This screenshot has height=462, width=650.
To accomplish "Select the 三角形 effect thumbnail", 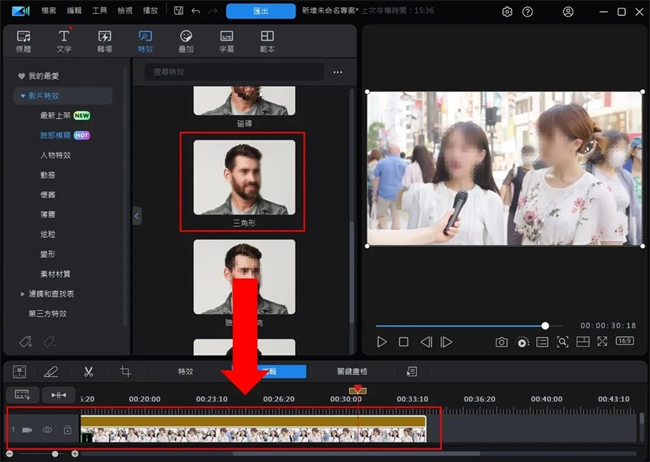I will tap(244, 178).
